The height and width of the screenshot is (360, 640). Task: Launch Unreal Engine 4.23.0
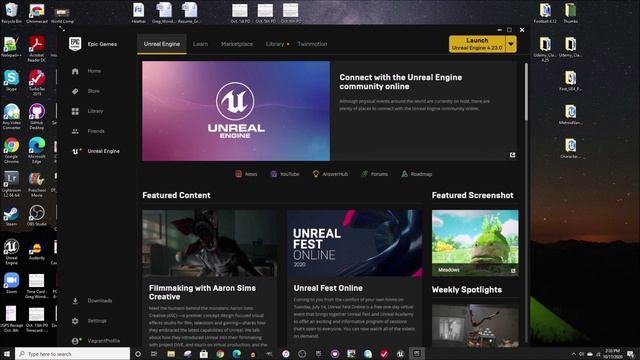pyautogui.click(x=477, y=44)
